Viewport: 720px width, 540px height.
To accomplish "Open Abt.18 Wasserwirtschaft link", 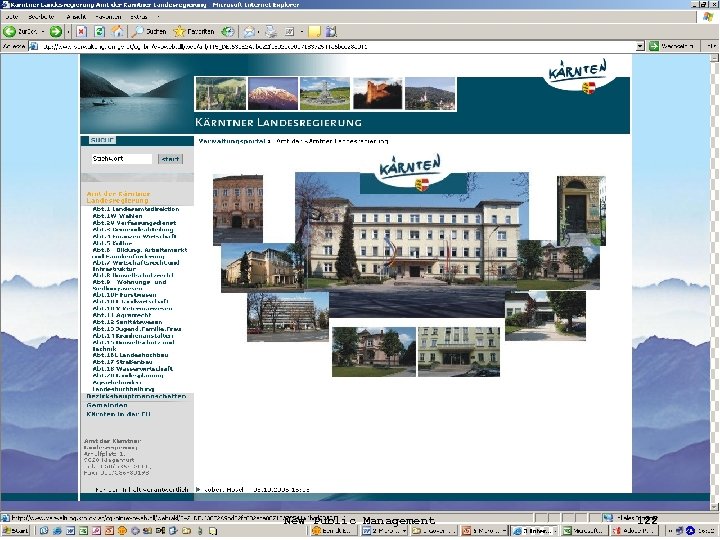I will (x=133, y=369).
